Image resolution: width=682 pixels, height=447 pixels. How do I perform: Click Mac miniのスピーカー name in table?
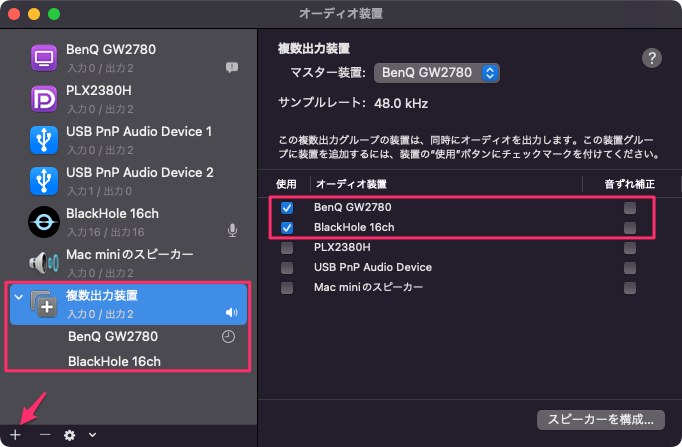click(368, 287)
